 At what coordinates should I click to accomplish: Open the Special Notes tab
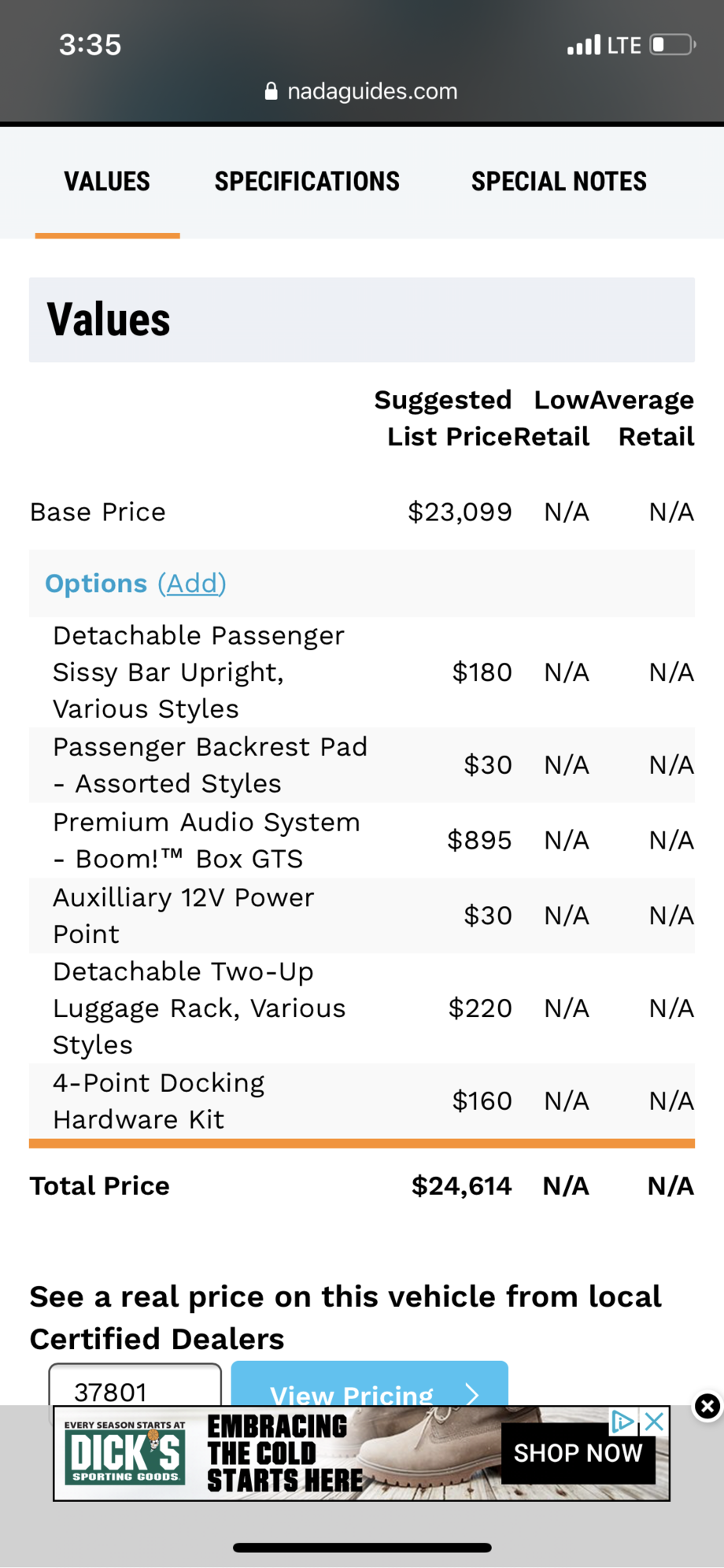click(x=559, y=182)
